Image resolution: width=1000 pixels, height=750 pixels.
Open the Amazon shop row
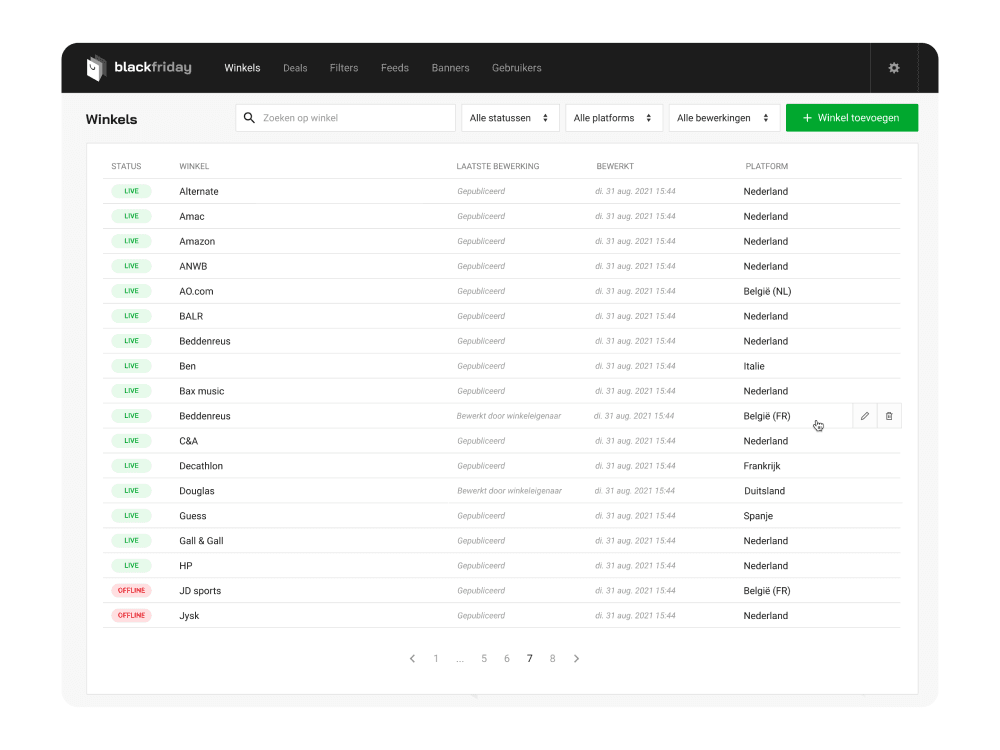[x=502, y=241]
